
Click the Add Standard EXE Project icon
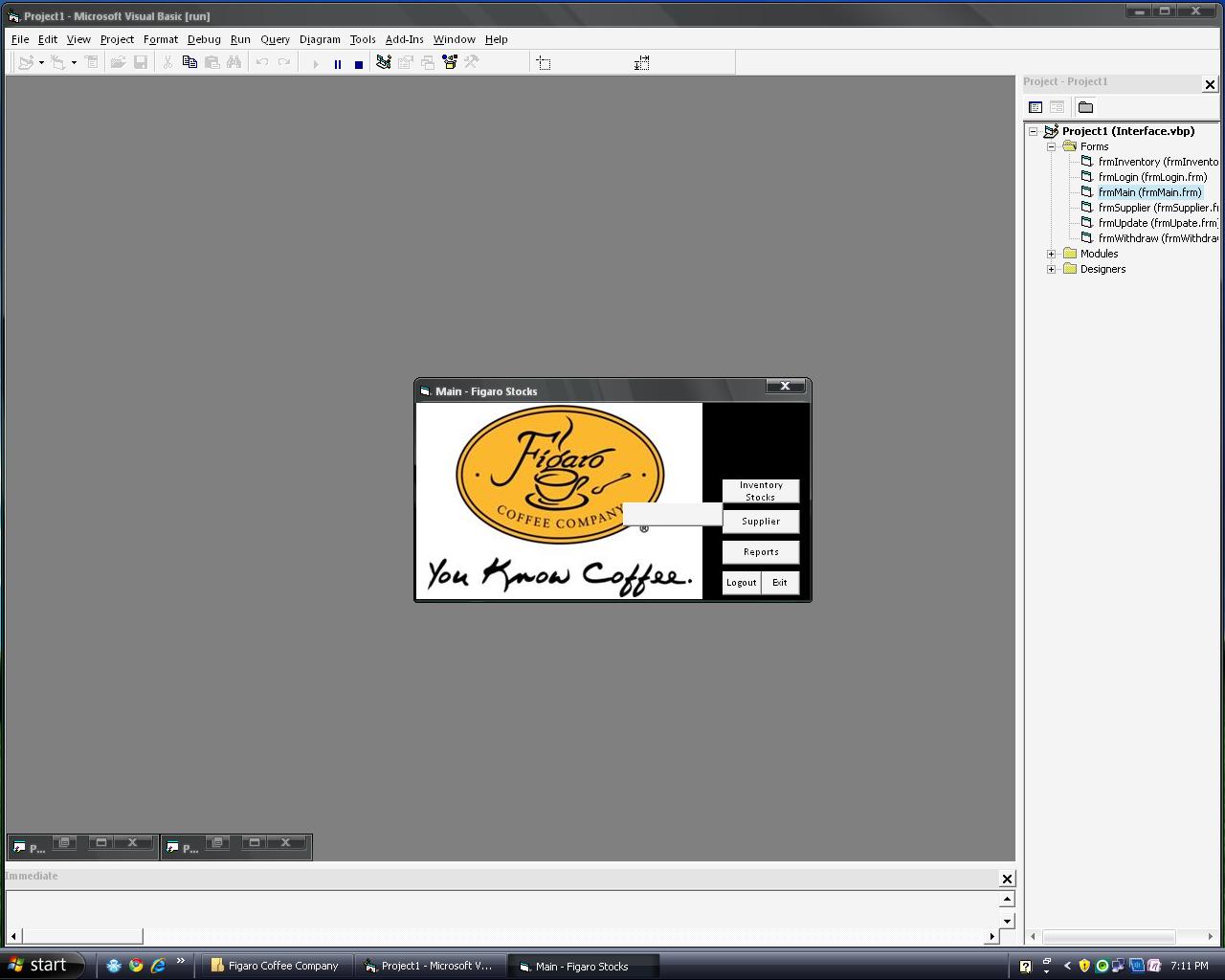coord(26,62)
